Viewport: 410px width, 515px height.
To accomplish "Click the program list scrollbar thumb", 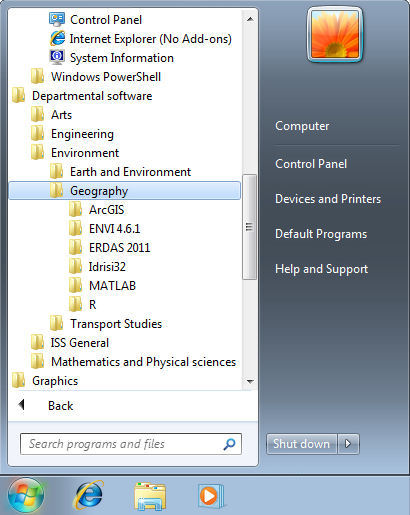I will (249, 227).
